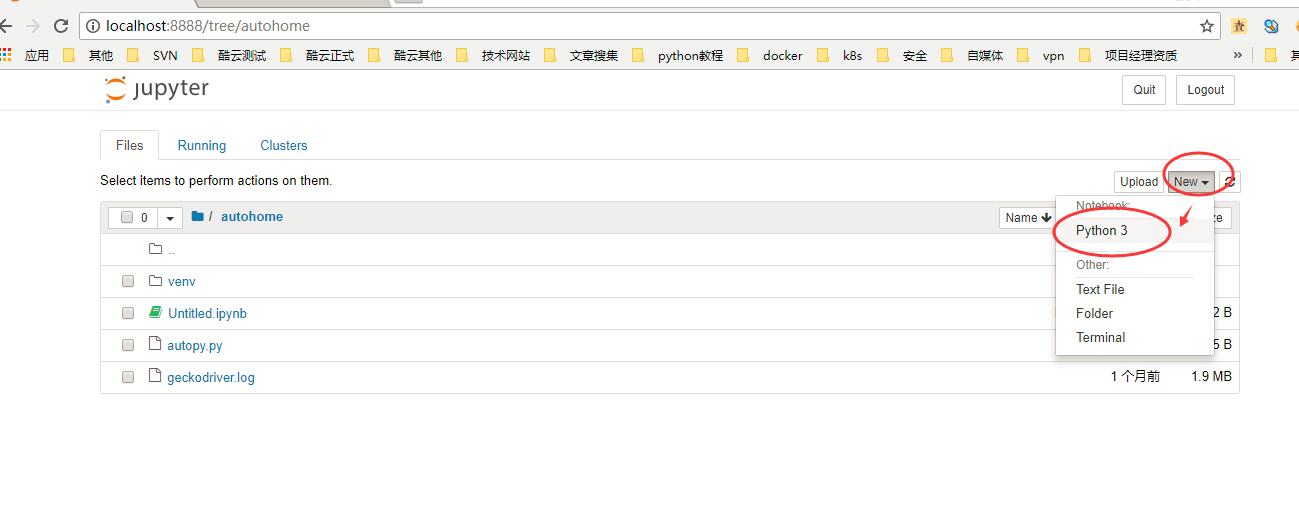Click the browser reload button
This screenshot has width=1299, height=518.
[x=61, y=26]
